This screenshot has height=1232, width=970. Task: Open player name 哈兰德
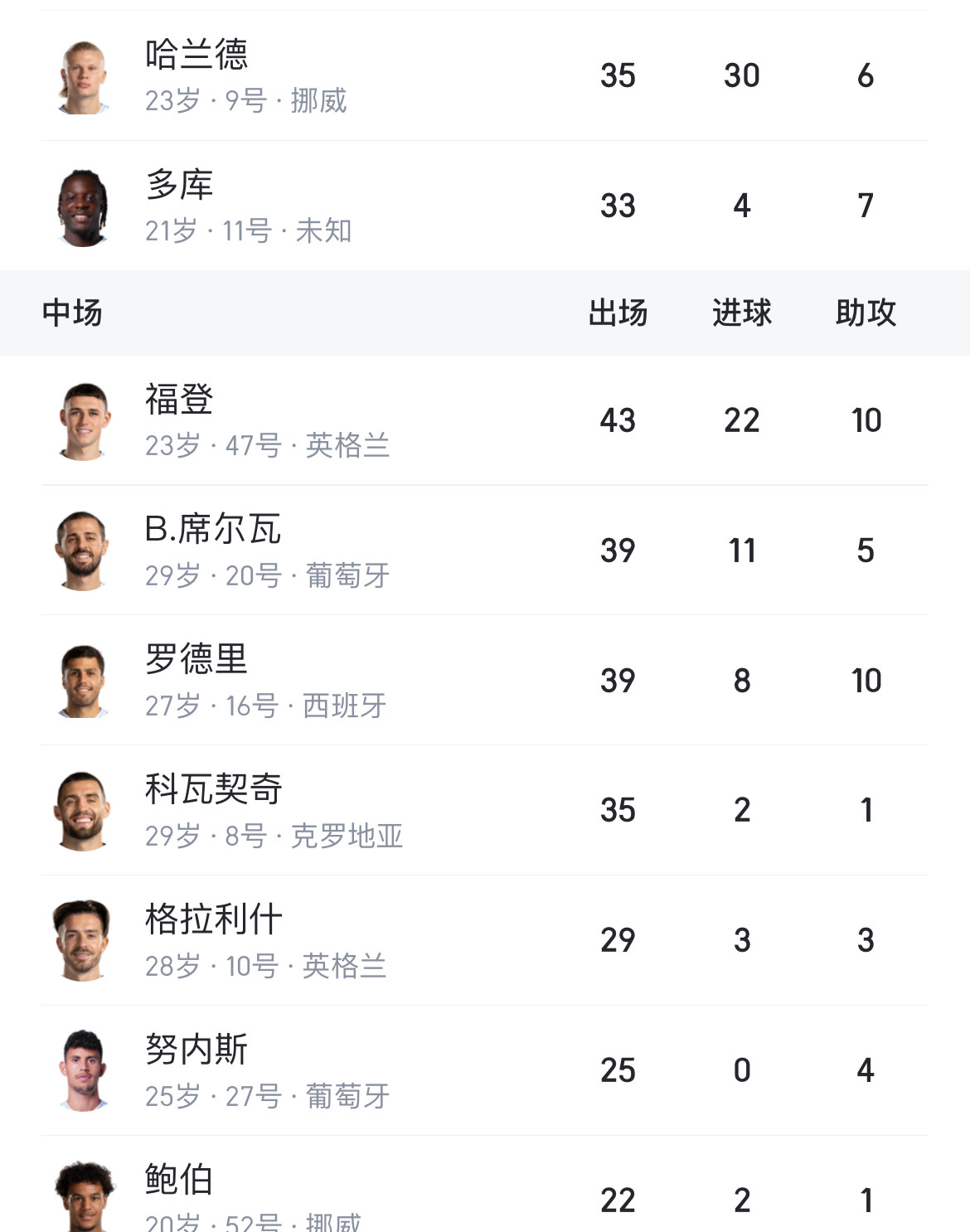tap(196, 55)
